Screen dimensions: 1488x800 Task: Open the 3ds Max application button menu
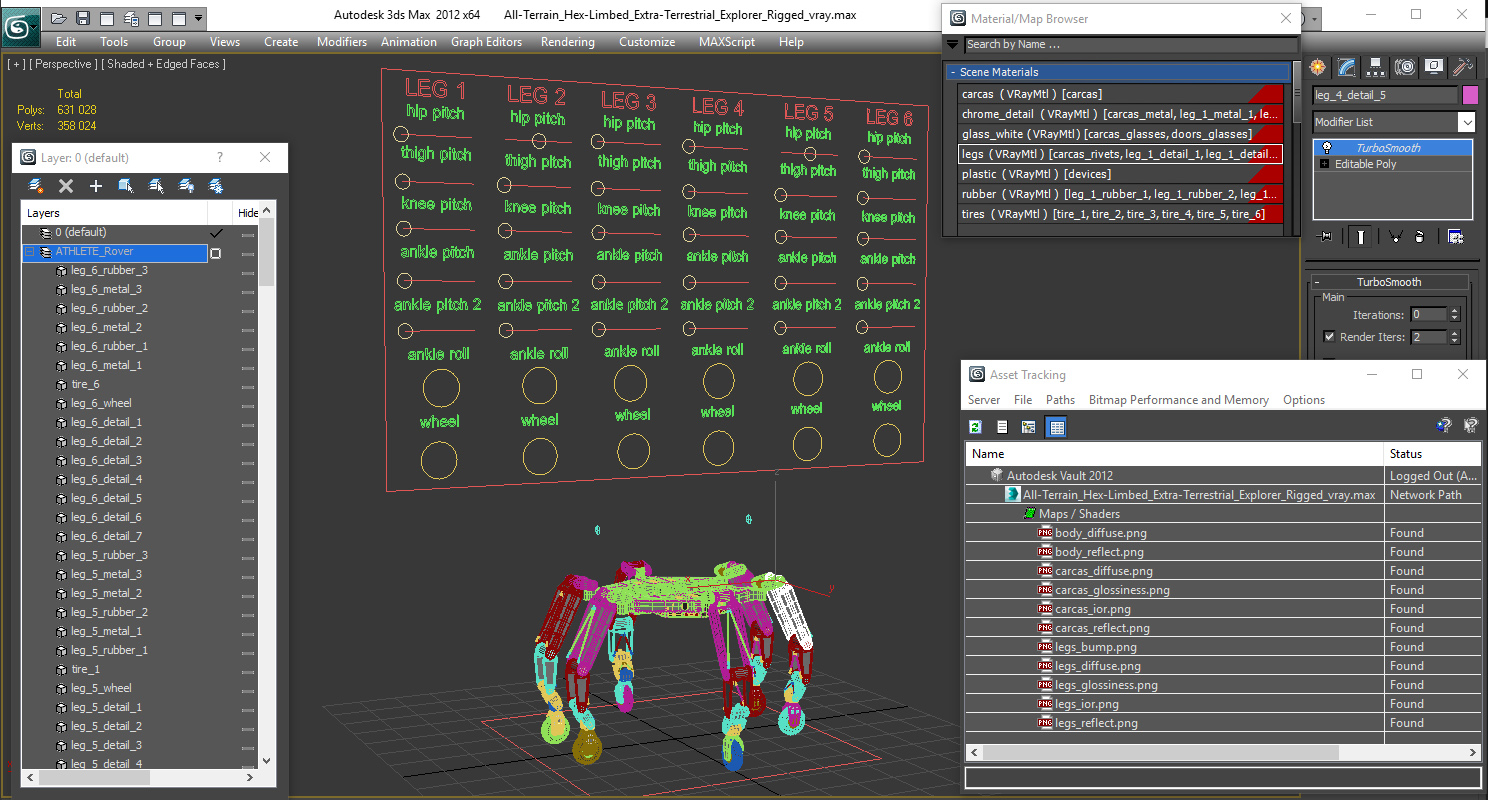(x=21, y=25)
